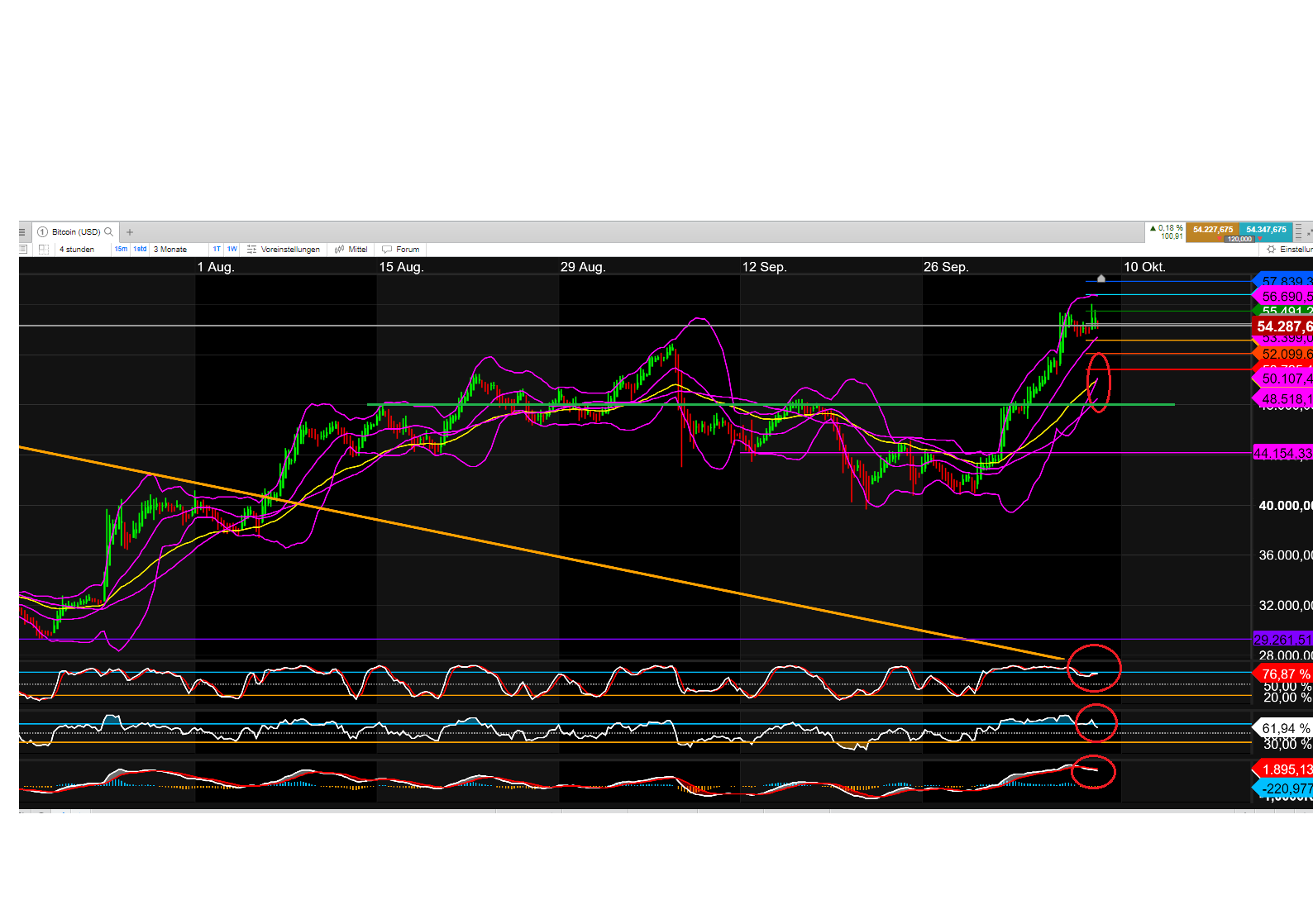This screenshot has height=924, width=1313.
Task: Click the search magnifier next to Bitcoin (USD)
Action: pos(108,232)
